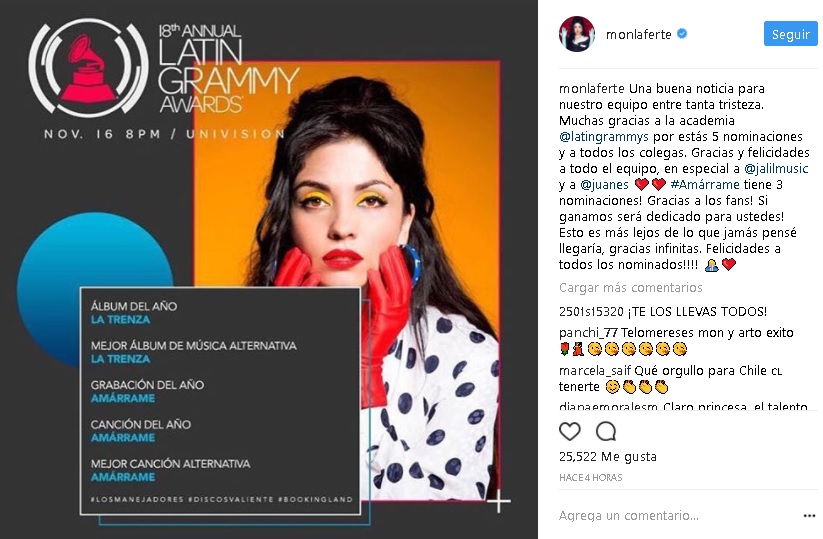The height and width of the screenshot is (539, 823).
Task: Follow the account with Seguir button
Action: (790, 34)
